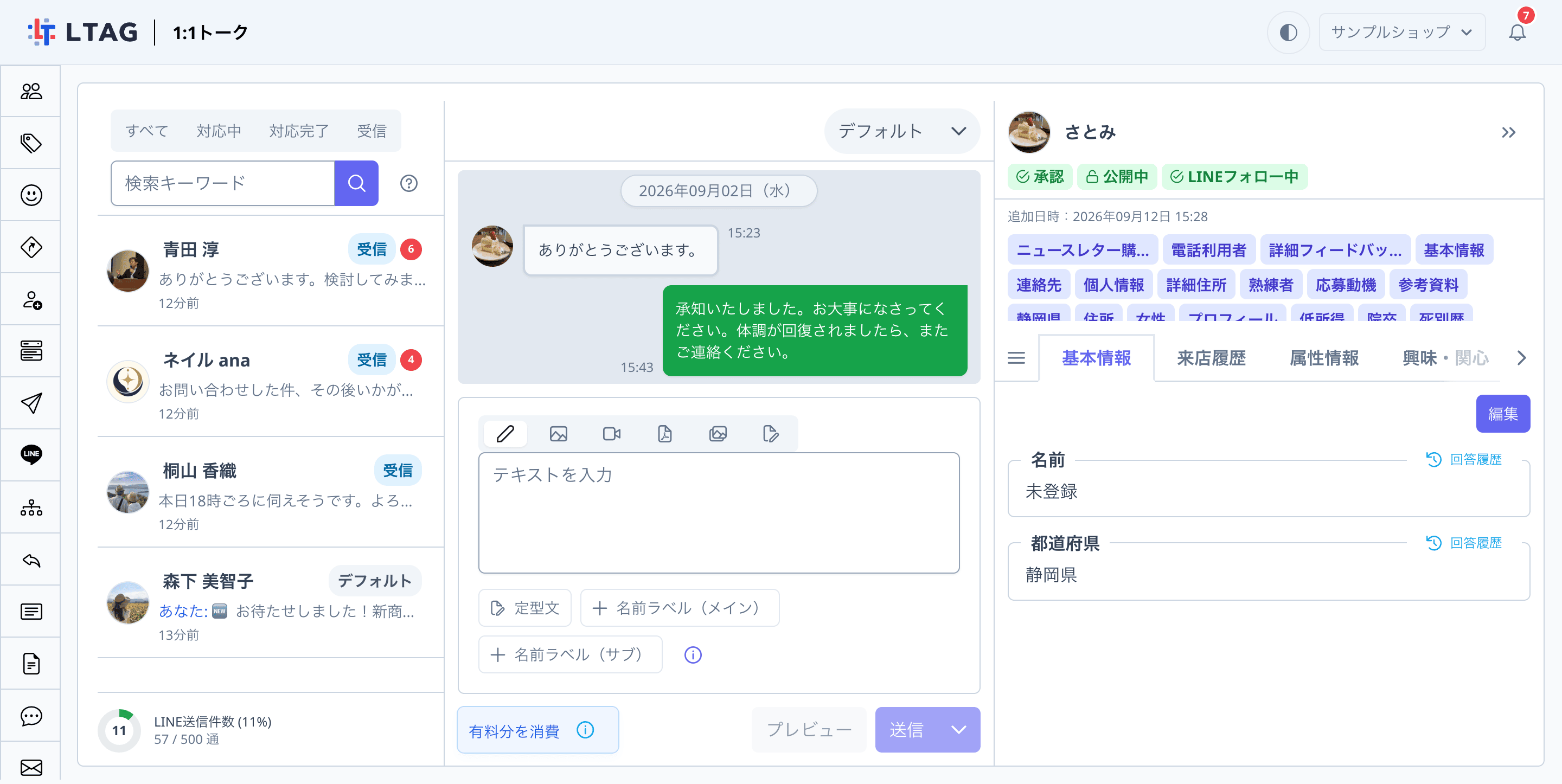This screenshot has width=1562, height=784.
Task: Filter conversations by 対応中
Action: [219, 130]
